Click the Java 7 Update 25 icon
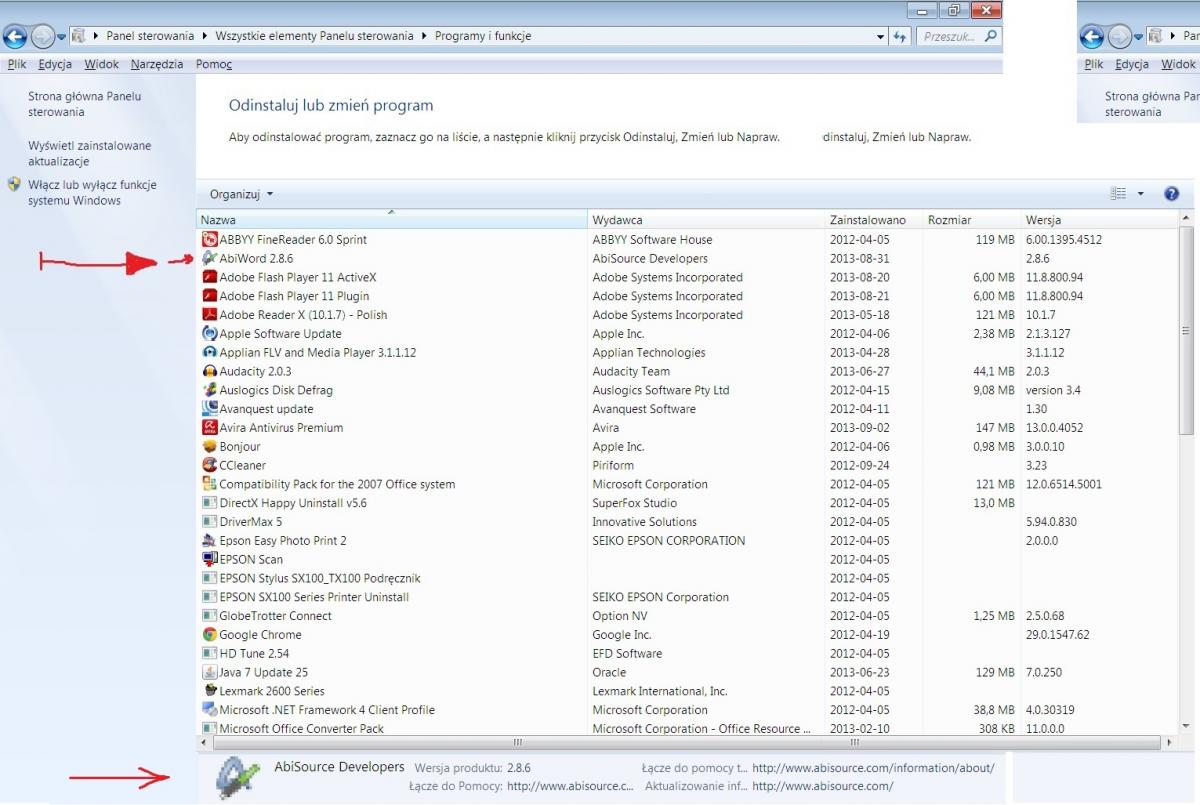This screenshot has width=1200, height=805. pos(209,672)
